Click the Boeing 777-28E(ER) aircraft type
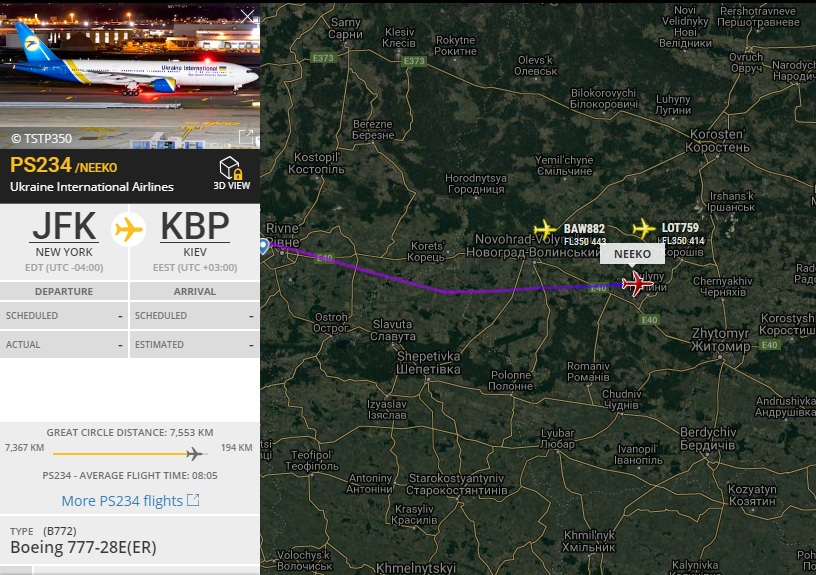Image resolution: width=816 pixels, height=575 pixels. click(x=83, y=547)
